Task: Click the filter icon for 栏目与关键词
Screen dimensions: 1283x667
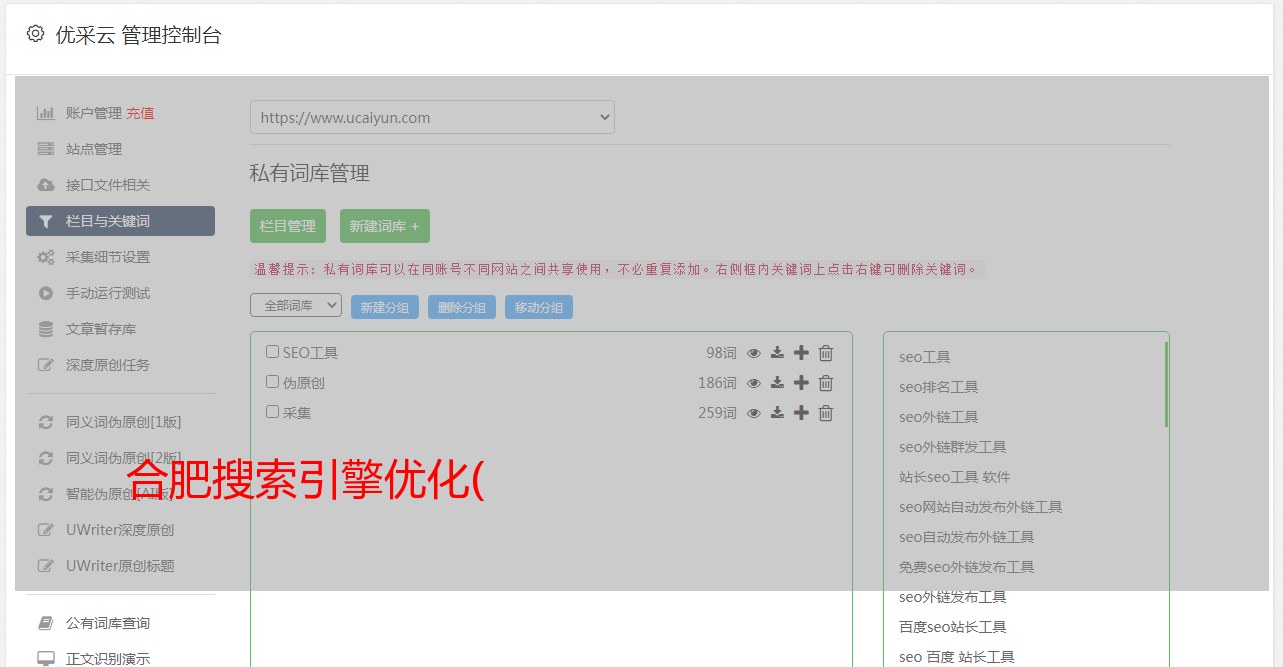Action: point(46,221)
